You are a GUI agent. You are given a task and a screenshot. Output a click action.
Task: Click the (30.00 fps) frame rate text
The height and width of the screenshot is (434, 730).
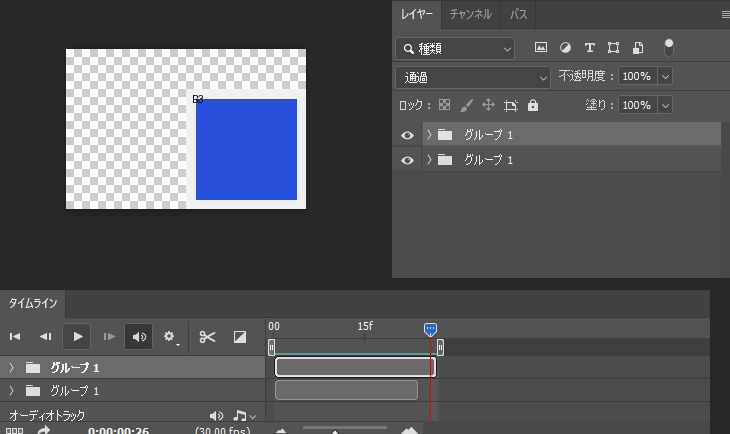[223, 431]
